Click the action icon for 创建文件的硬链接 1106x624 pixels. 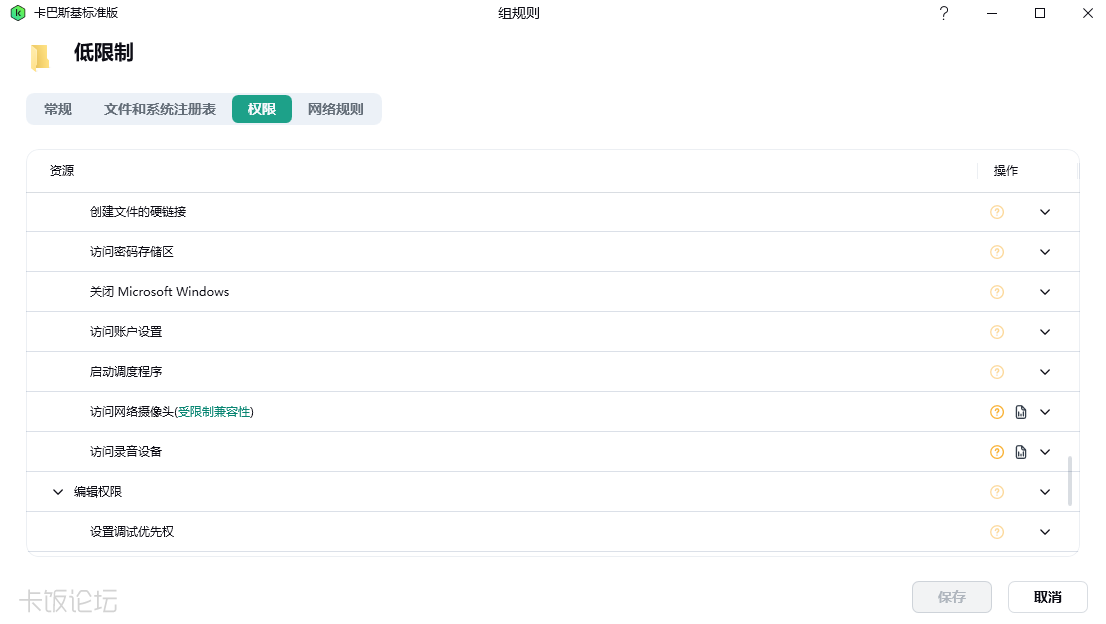tap(997, 212)
